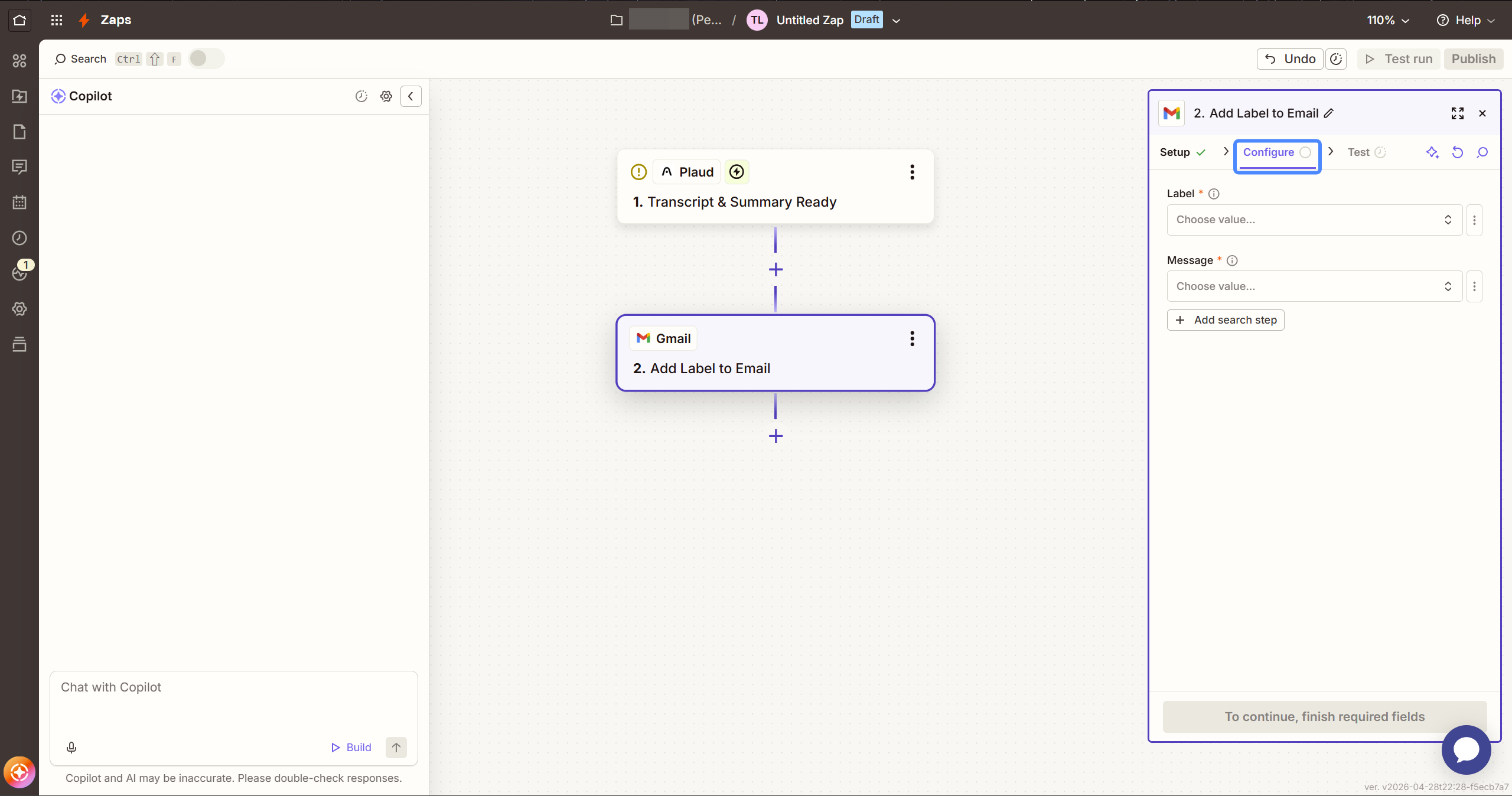The image size is (1512, 796).
Task: Click the Draft status badge
Action: (866, 19)
